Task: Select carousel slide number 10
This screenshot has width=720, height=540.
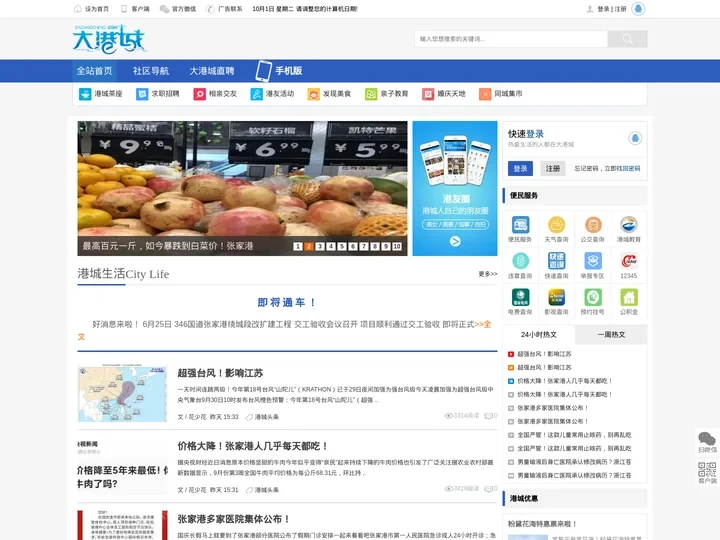Action: (397, 246)
